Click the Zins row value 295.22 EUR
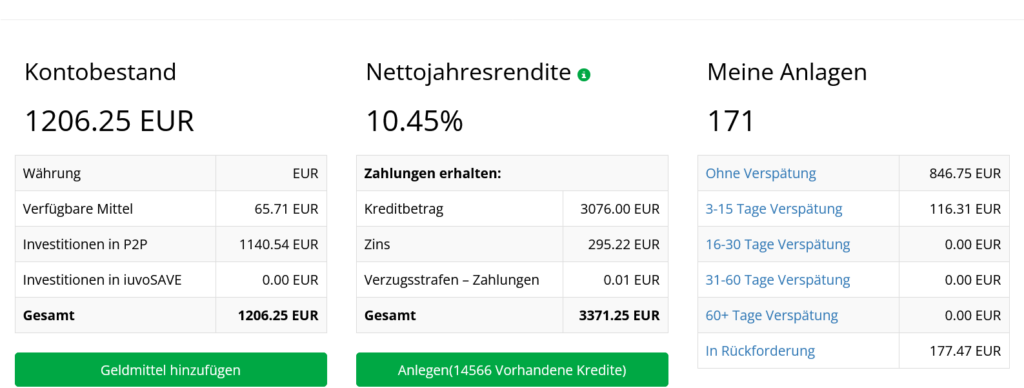 [x=624, y=244]
